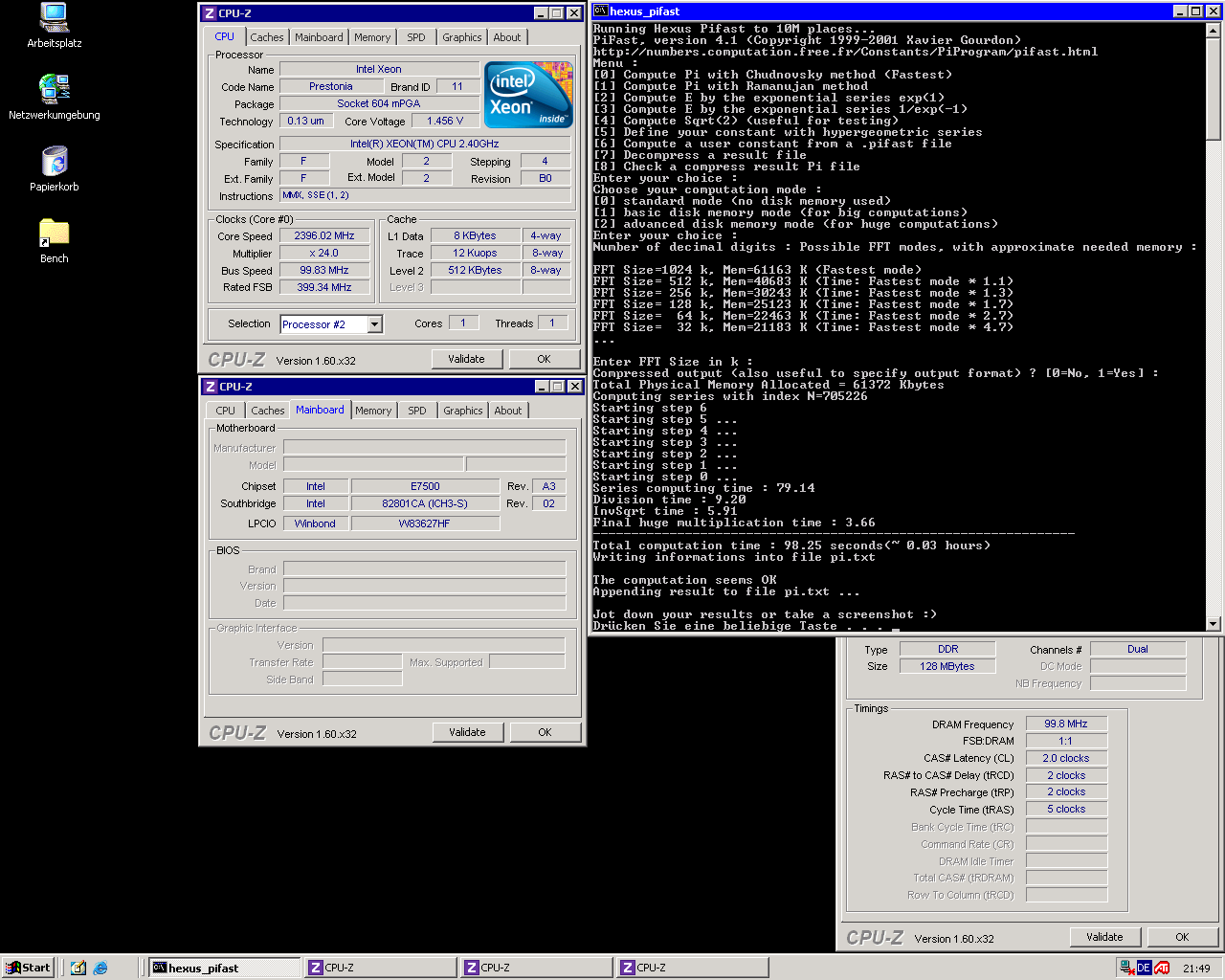Click the Intel Xeon inside logo
1225x980 pixels.
coord(528,94)
